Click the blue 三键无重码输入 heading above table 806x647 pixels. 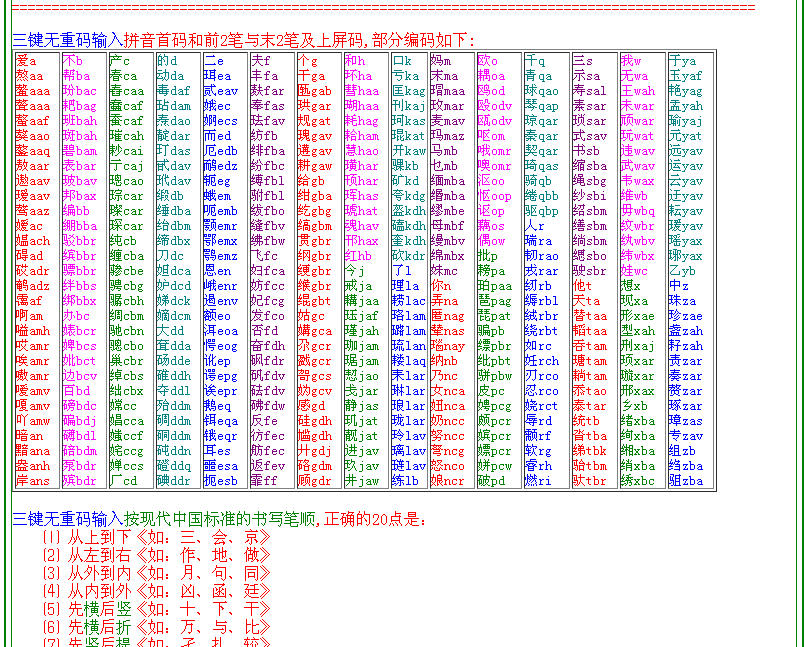click(x=68, y=40)
